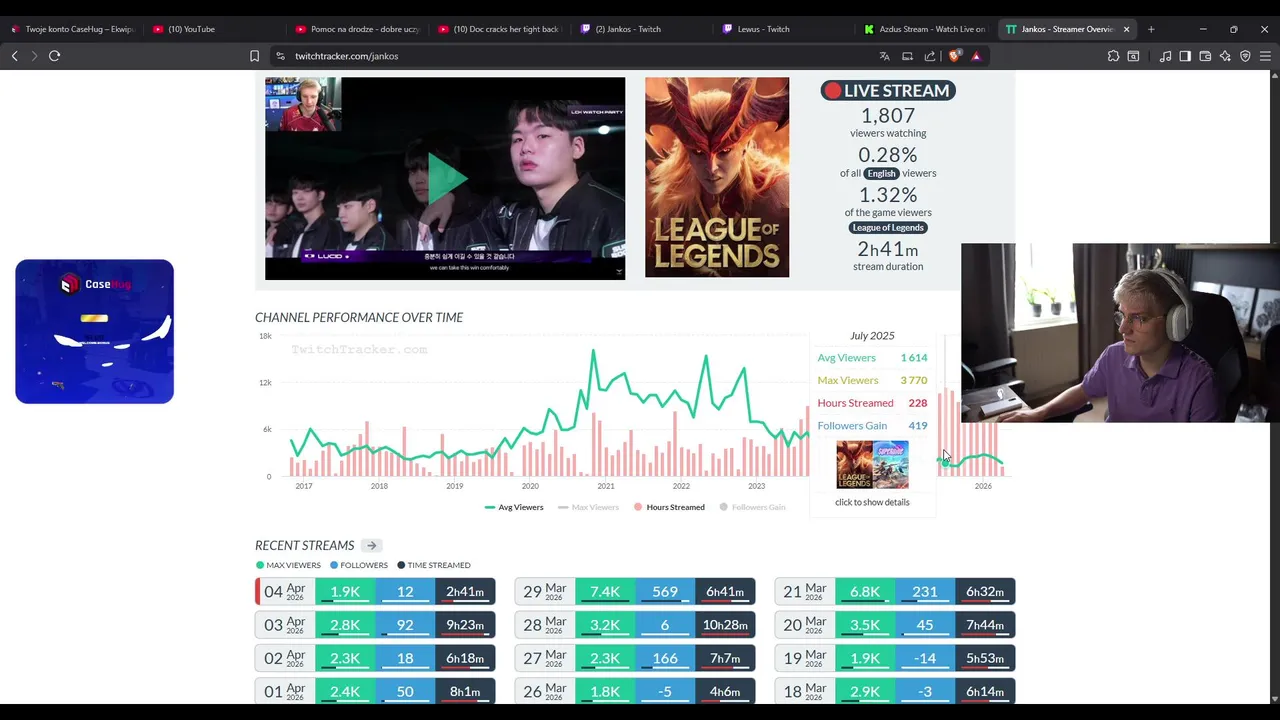Click the site info icon in address bar
1280x720 pixels.
[280, 56]
